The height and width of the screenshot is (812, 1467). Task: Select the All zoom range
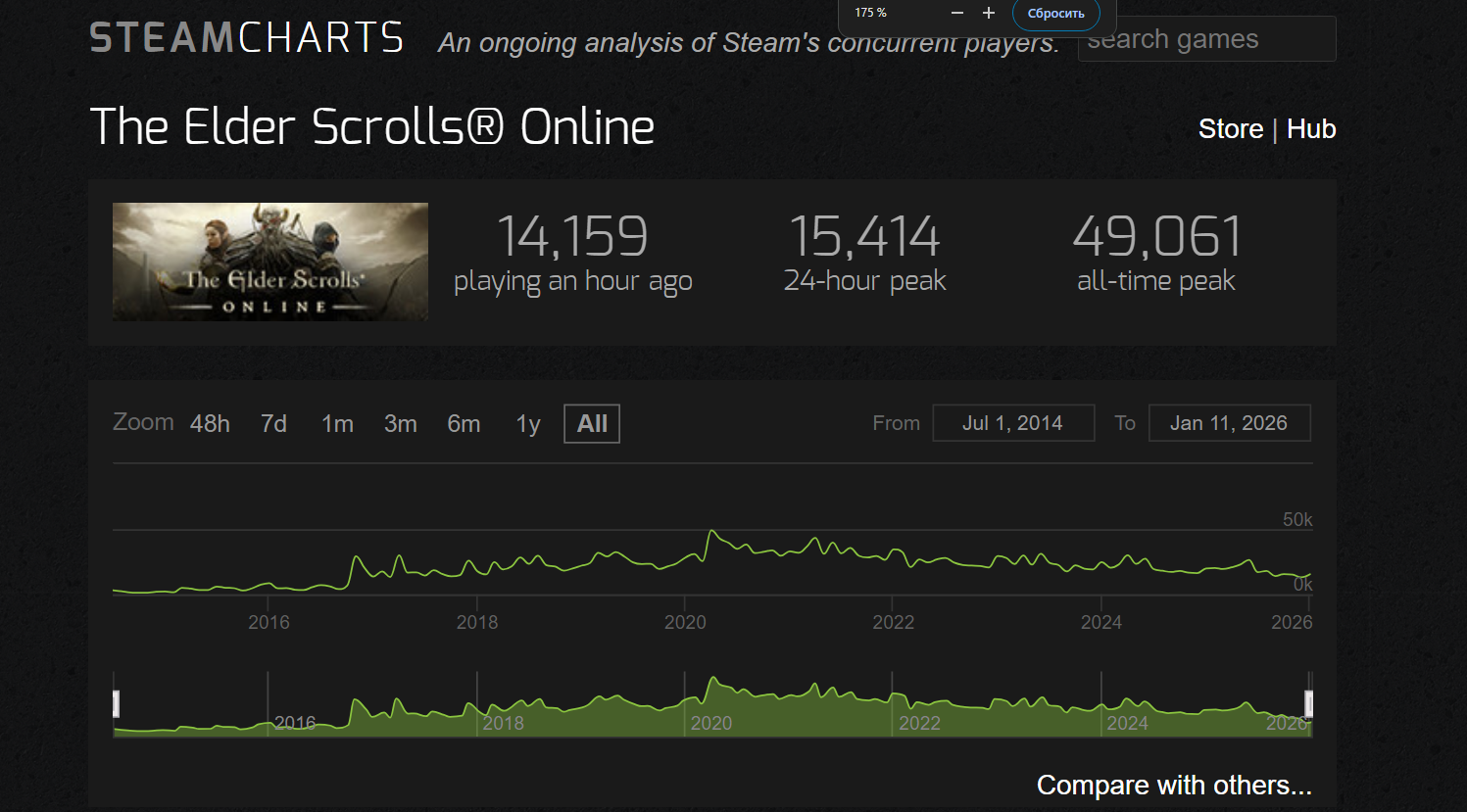[x=592, y=424]
